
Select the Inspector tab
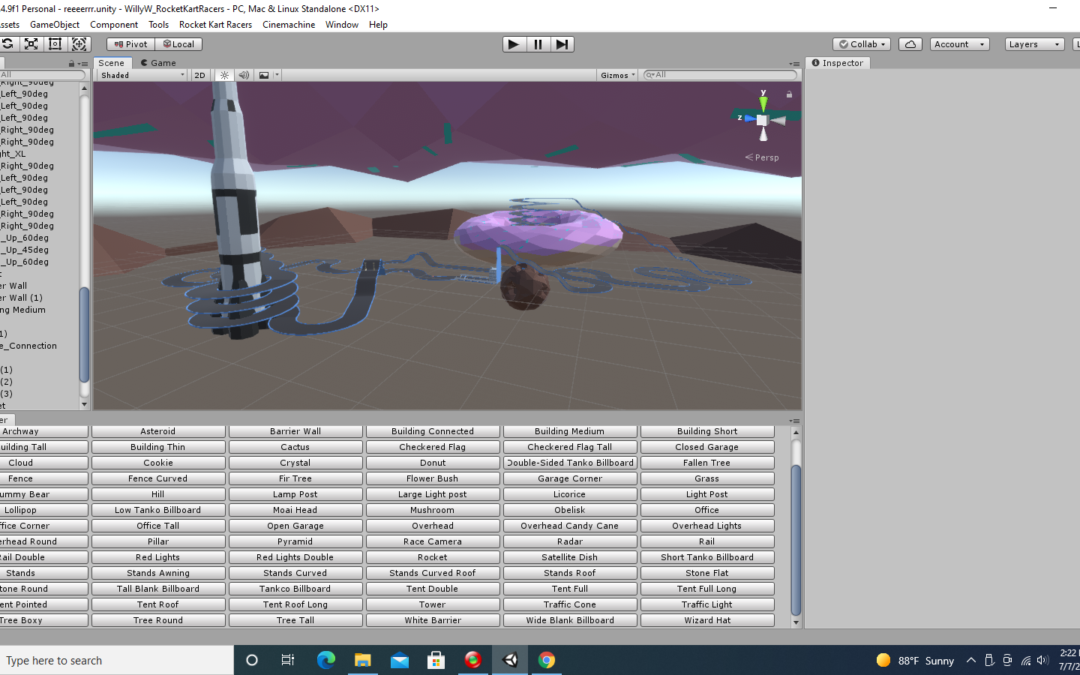pyautogui.click(x=838, y=63)
